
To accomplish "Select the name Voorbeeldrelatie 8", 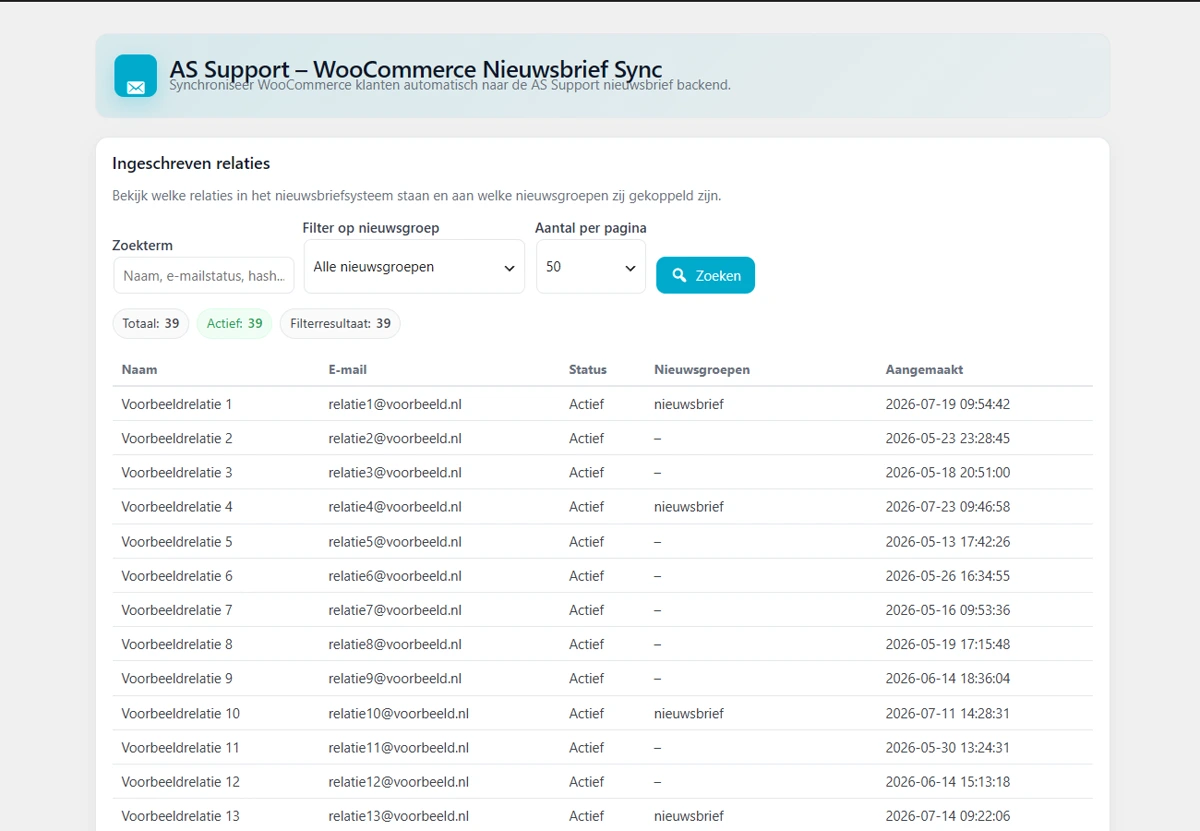I will (x=177, y=644).
